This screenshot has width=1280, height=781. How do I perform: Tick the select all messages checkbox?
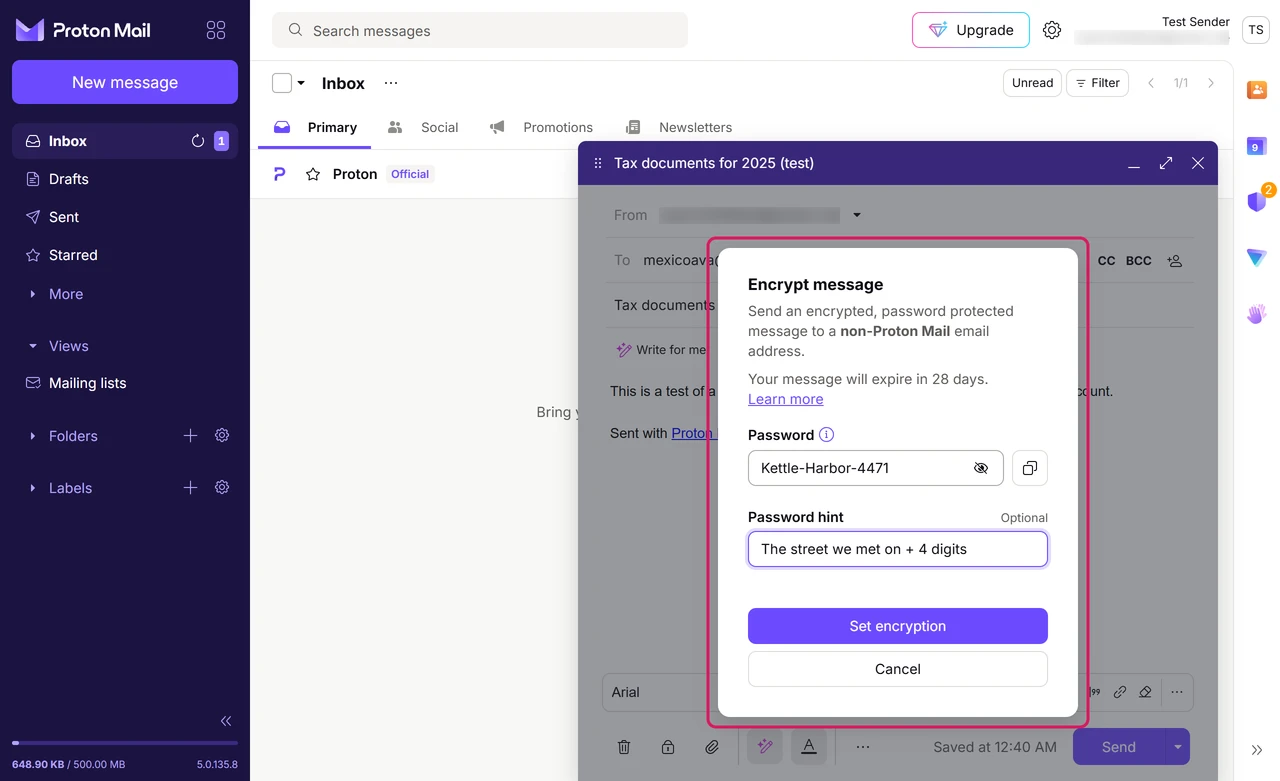coord(282,83)
